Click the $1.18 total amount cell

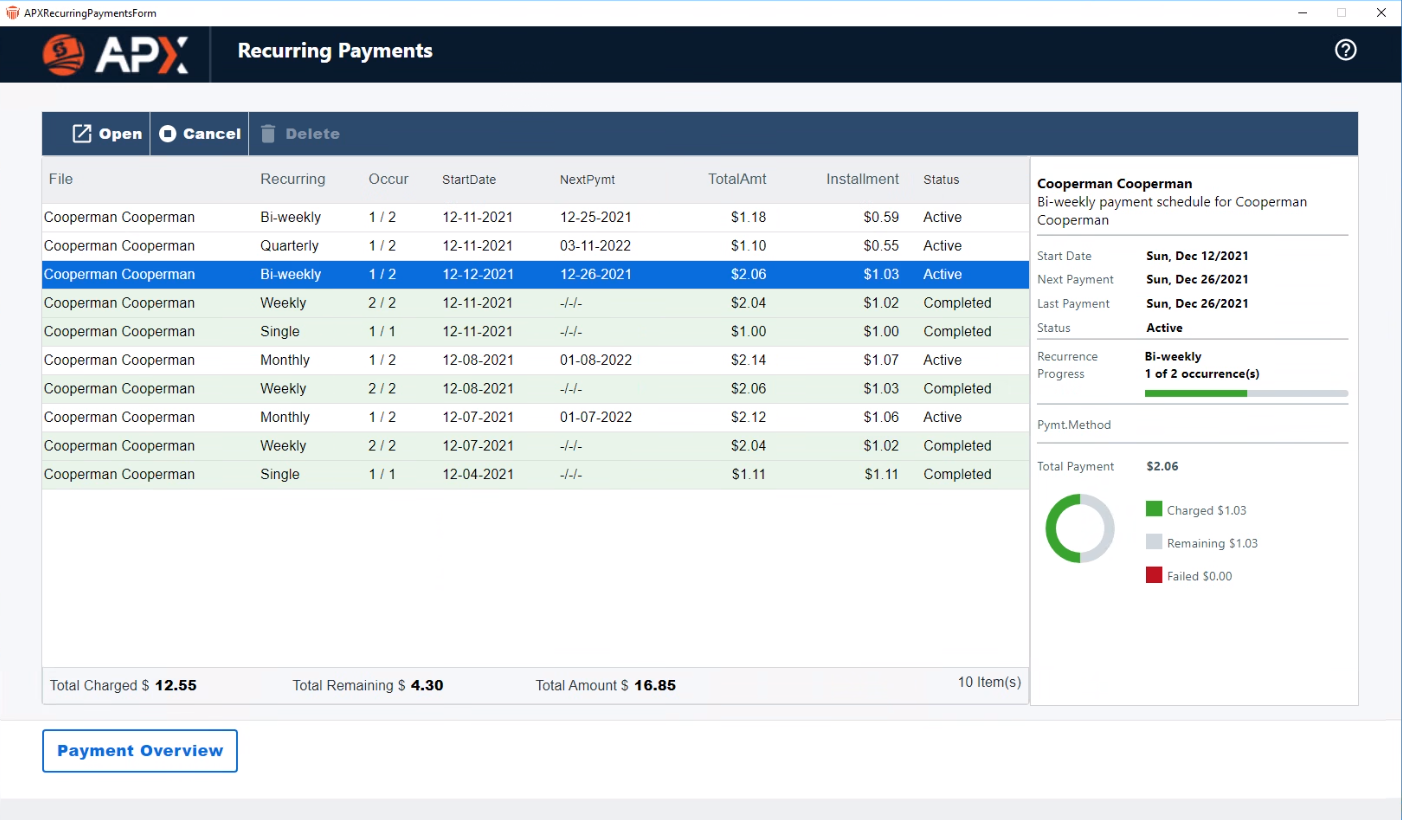coord(749,217)
